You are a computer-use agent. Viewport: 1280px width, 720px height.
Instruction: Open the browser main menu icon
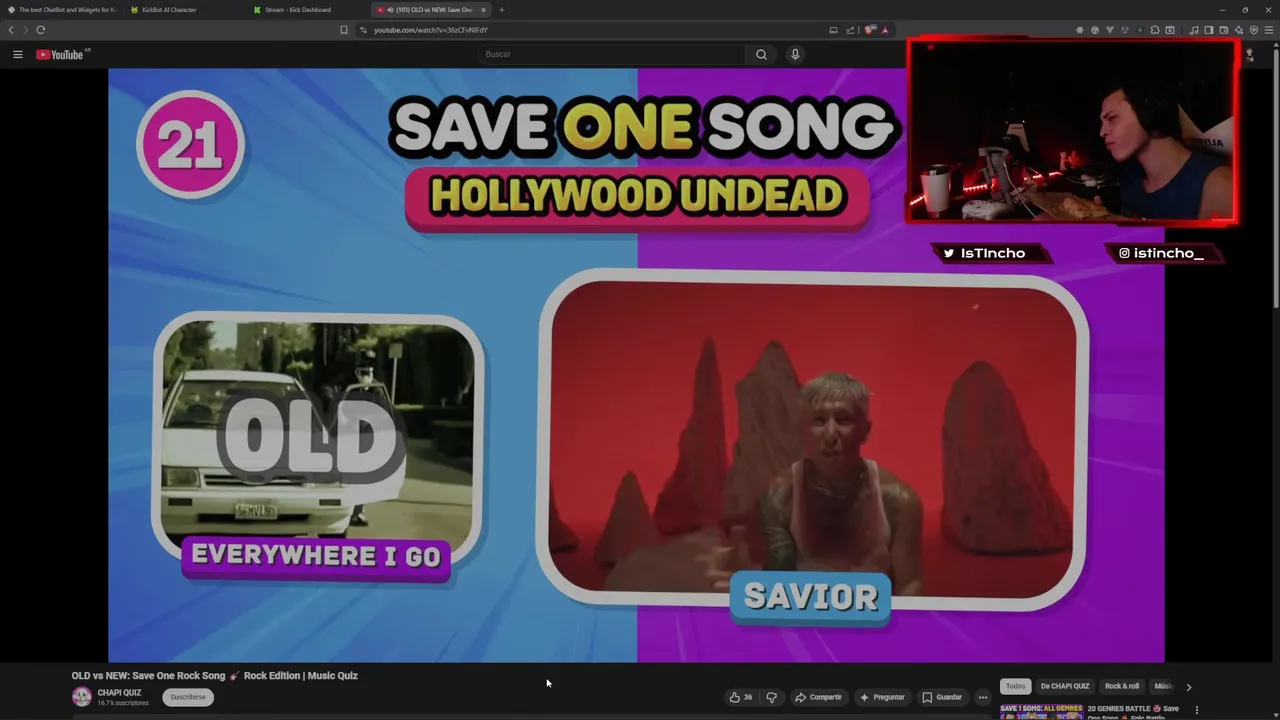pyautogui.click(x=1269, y=30)
